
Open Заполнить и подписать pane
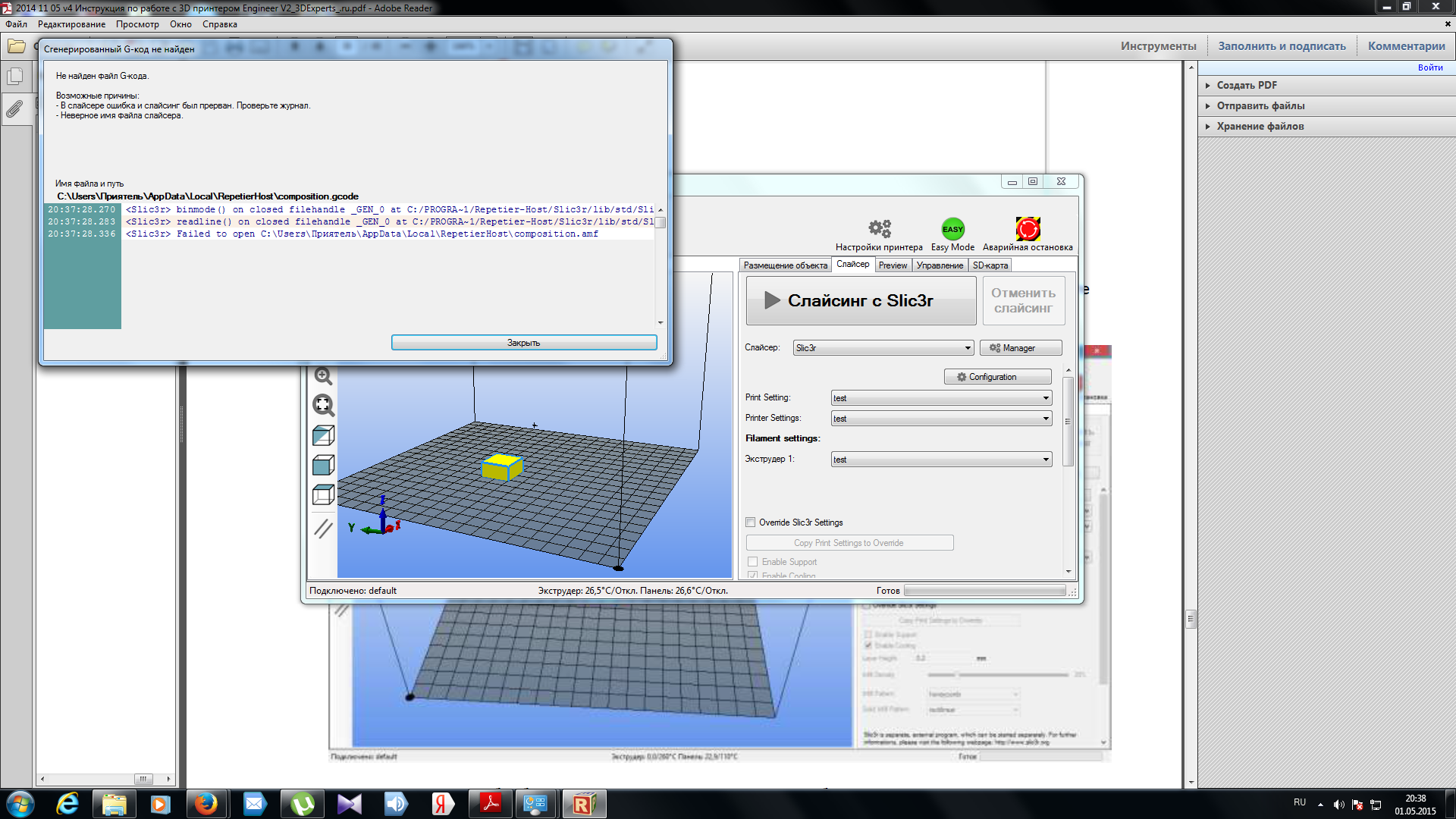coord(1282,46)
